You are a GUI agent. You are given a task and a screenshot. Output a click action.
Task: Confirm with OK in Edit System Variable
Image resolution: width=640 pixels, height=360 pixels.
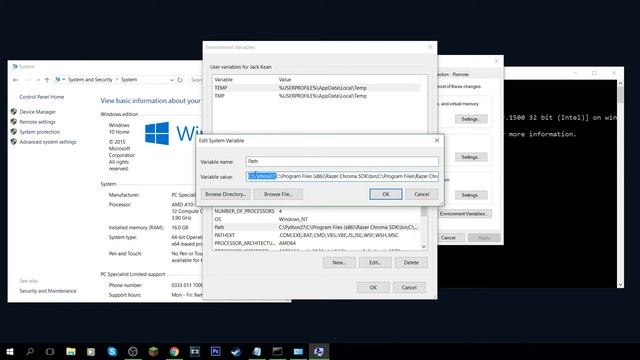[386, 194]
